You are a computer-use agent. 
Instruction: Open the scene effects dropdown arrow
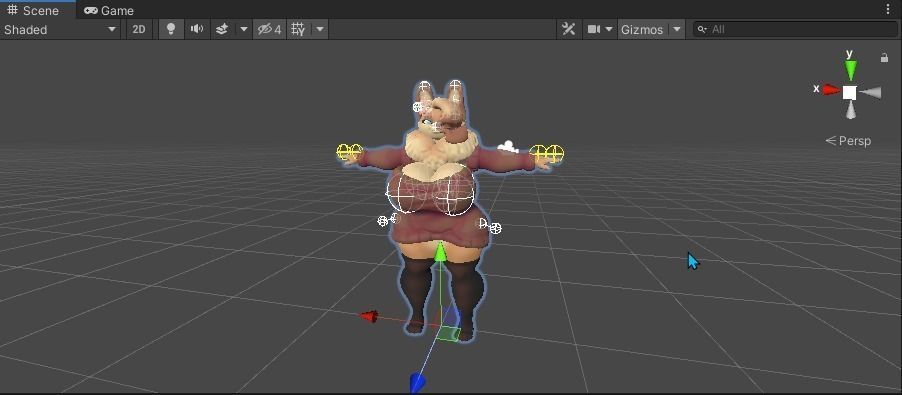point(244,29)
